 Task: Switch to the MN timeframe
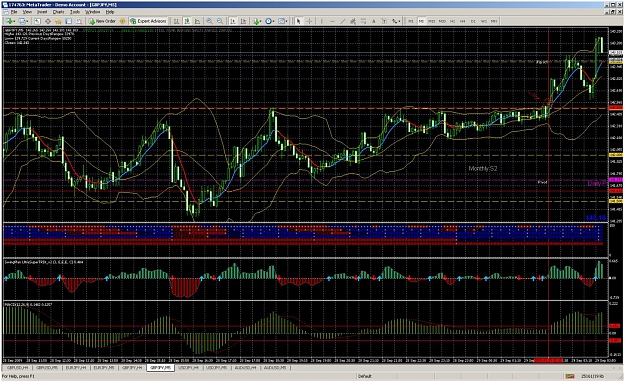point(494,21)
